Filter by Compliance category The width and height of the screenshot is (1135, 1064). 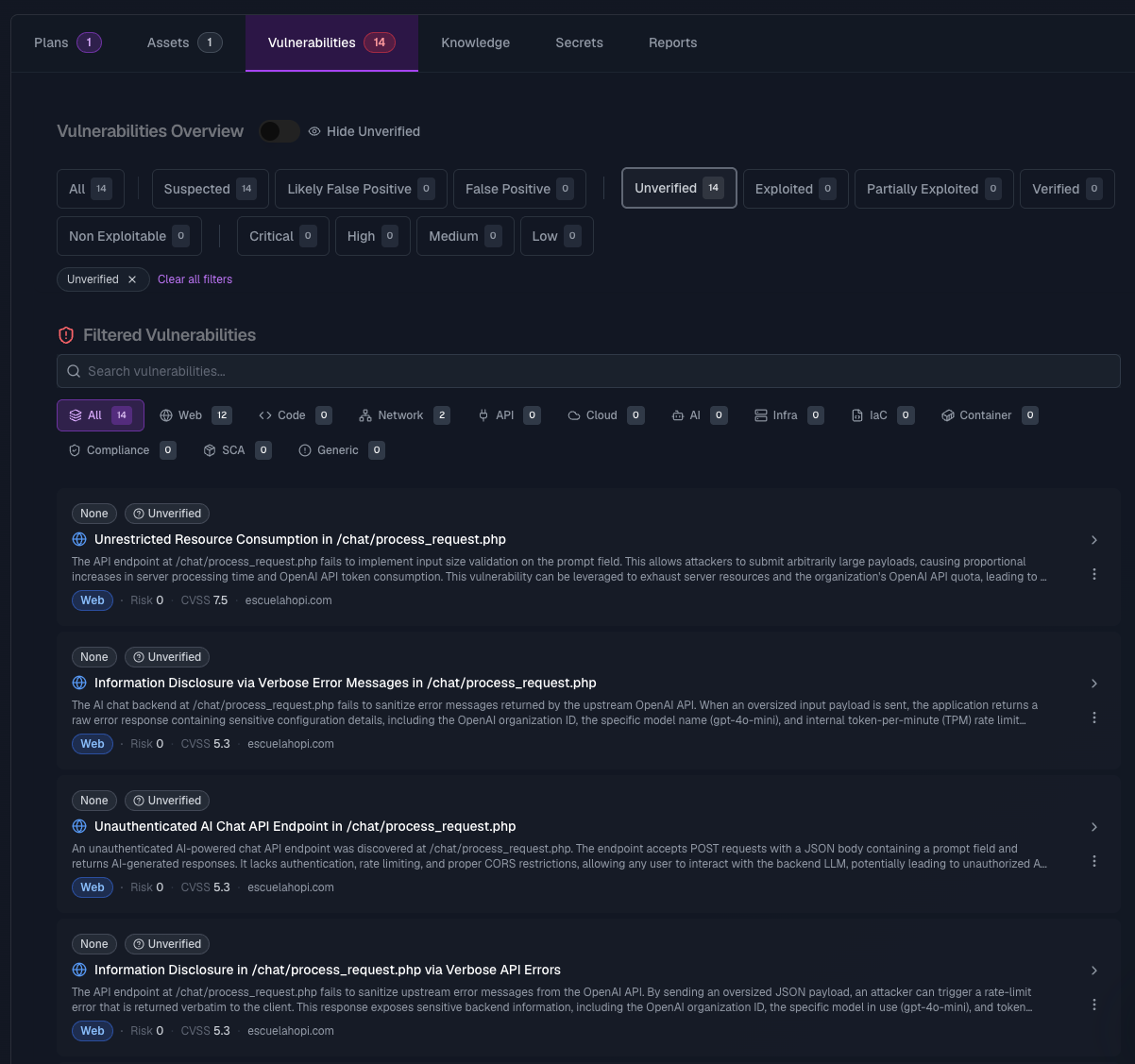(122, 450)
